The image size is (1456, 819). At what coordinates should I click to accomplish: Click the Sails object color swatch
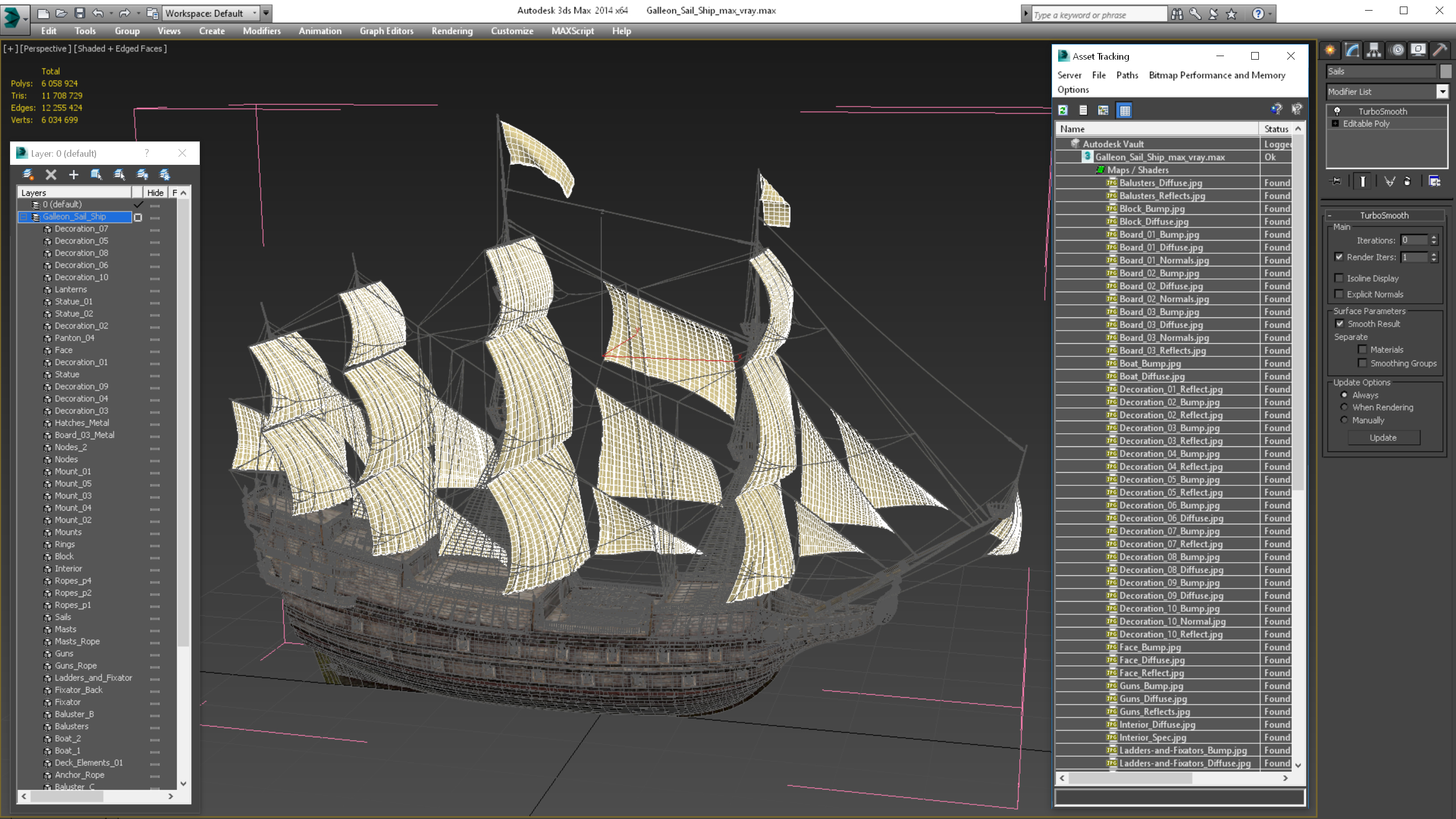(1445, 71)
